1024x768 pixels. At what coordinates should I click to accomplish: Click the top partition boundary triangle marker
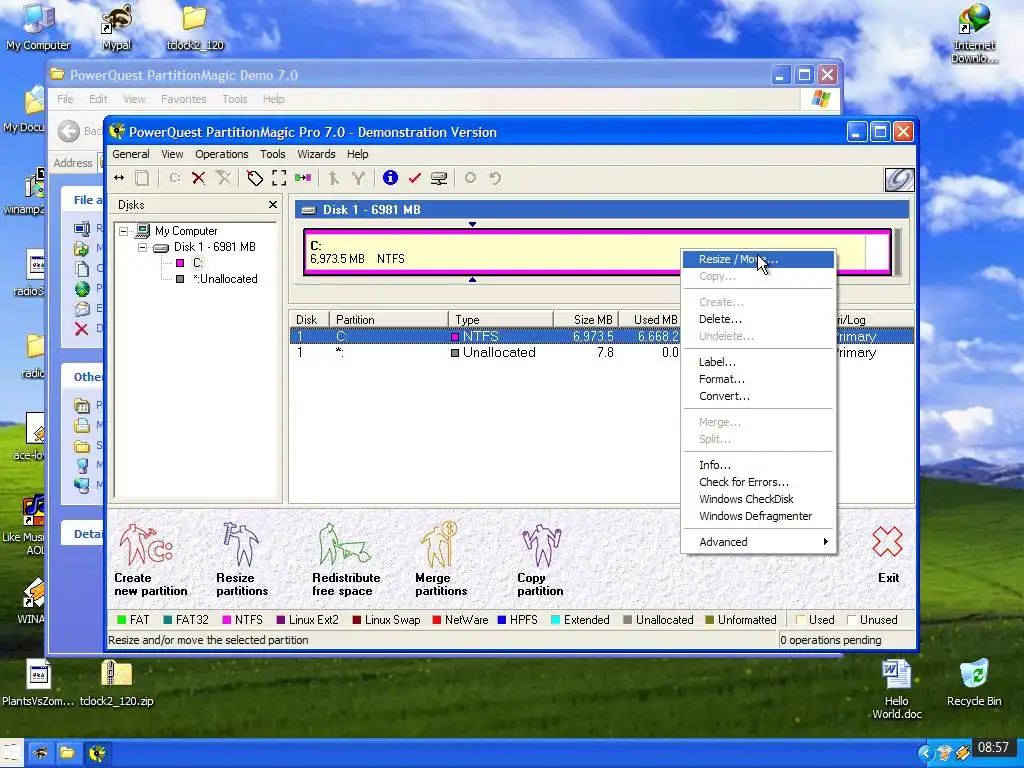click(x=472, y=224)
